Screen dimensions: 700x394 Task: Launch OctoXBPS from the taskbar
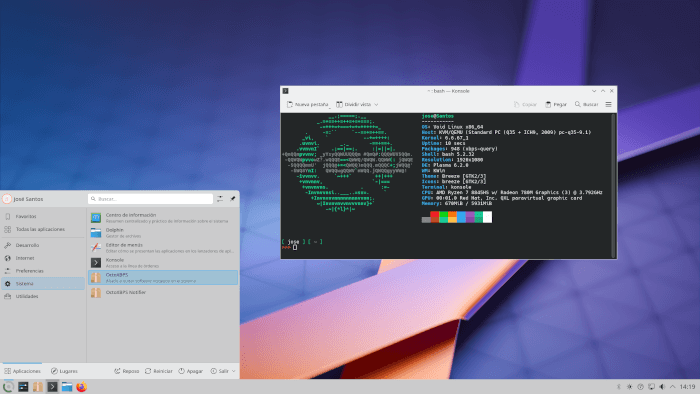(38, 387)
